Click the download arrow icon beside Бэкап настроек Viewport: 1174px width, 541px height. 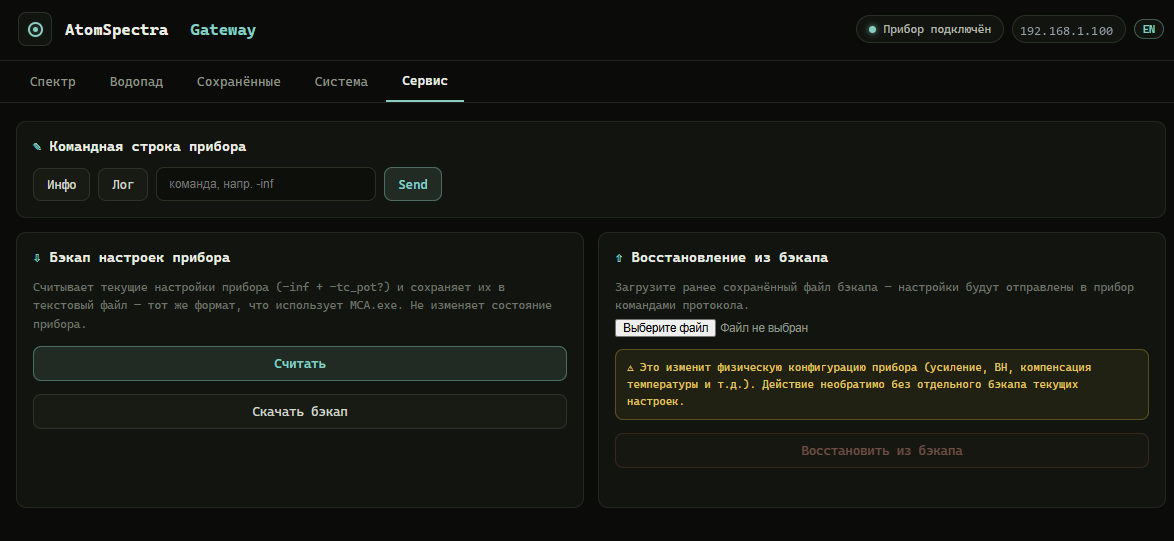37,257
